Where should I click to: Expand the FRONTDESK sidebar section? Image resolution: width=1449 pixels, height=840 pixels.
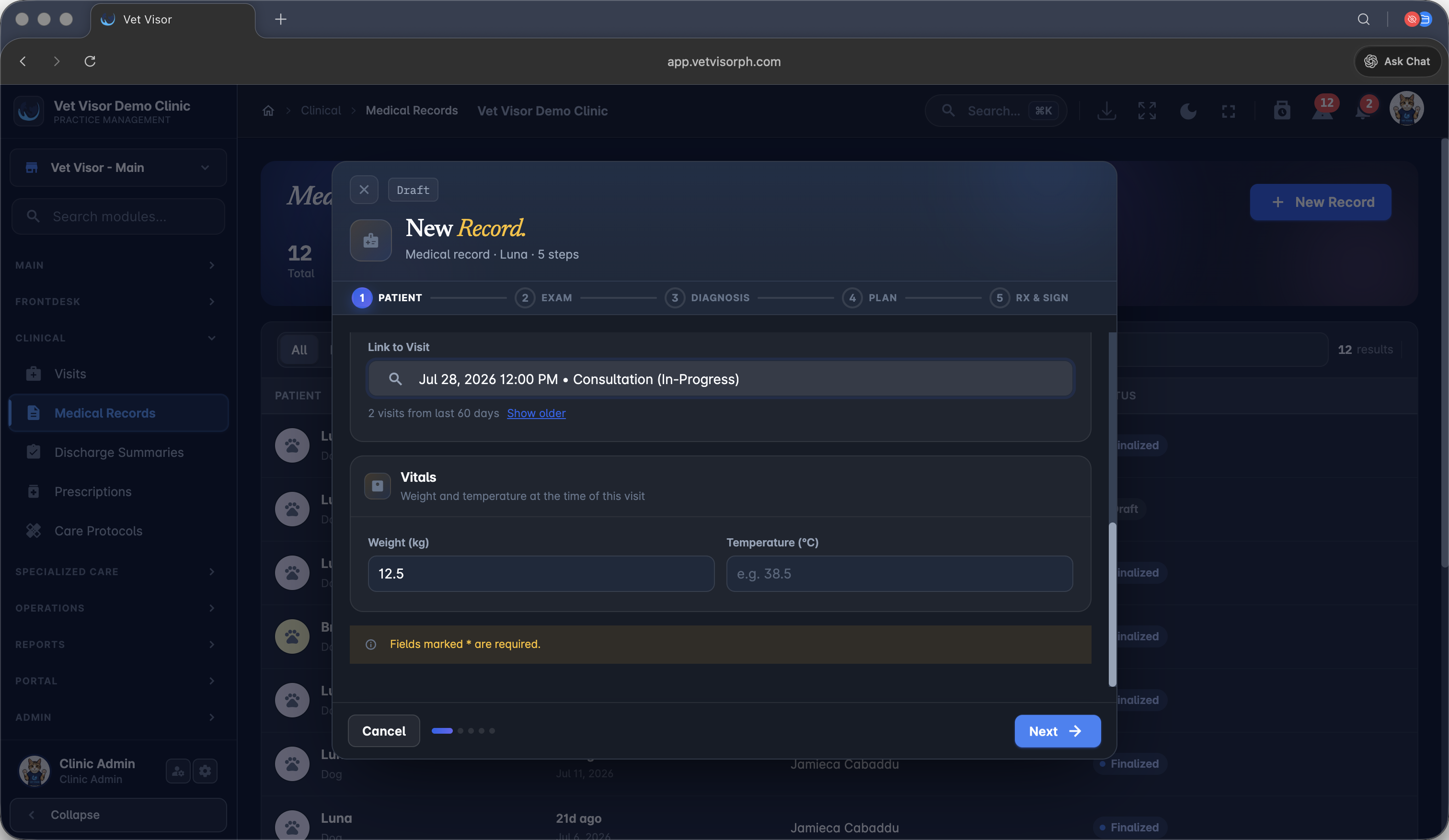[116, 301]
